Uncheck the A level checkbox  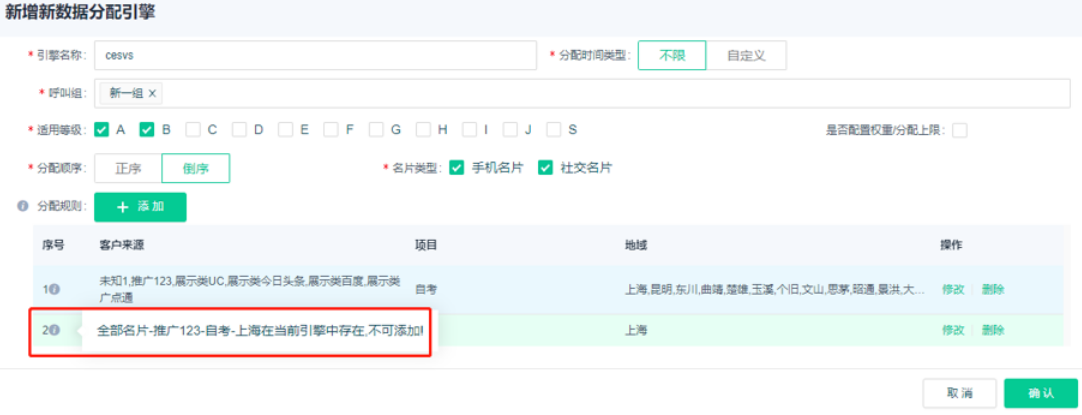(x=102, y=129)
